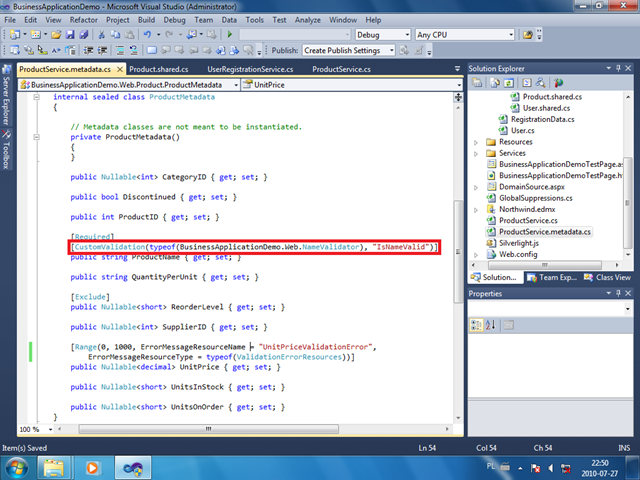
Task: Start debugging with the green play icon
Action: coord(230,35)
